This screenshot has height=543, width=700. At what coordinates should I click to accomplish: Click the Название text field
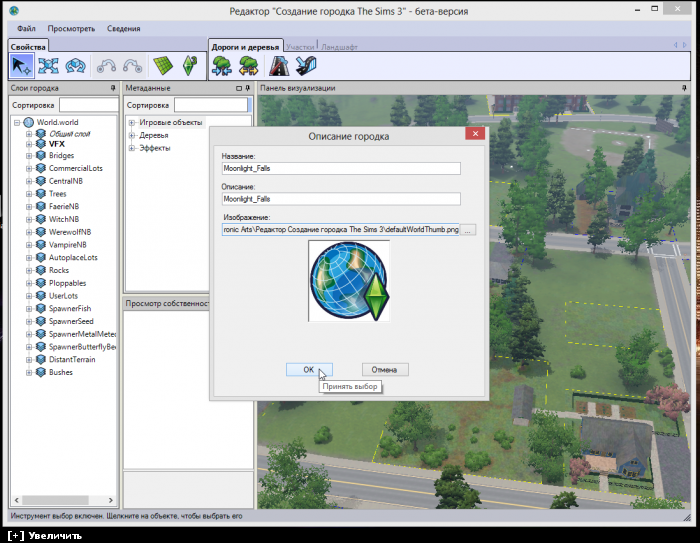point(340,169)
